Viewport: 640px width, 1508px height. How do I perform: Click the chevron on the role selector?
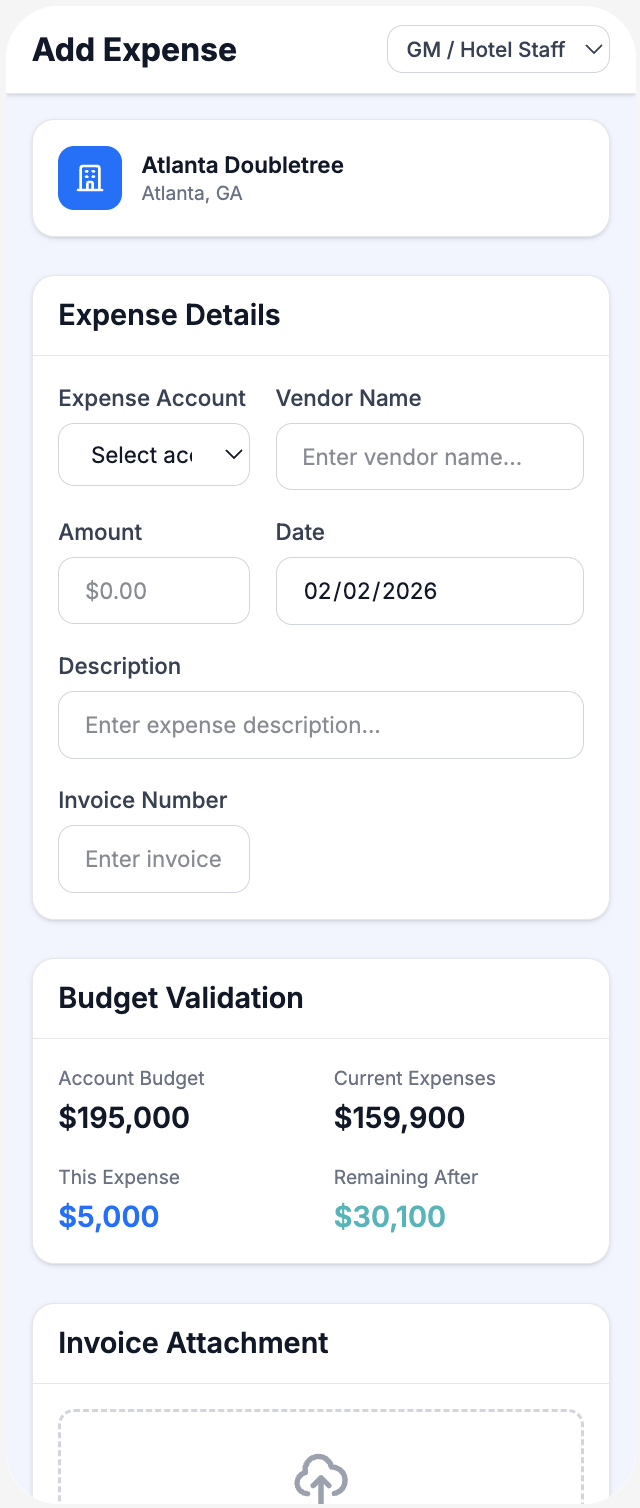pyautogui.click(x=593, y=48)
